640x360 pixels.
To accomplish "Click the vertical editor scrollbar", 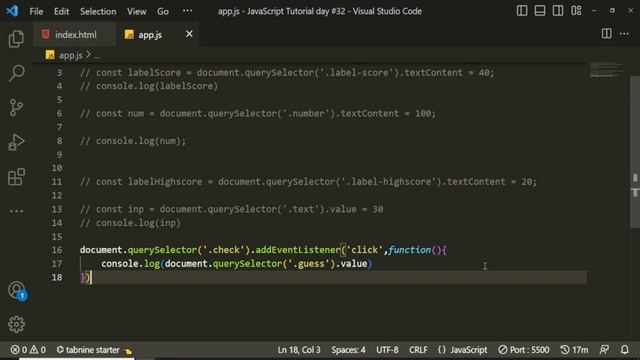I will 635,152.
